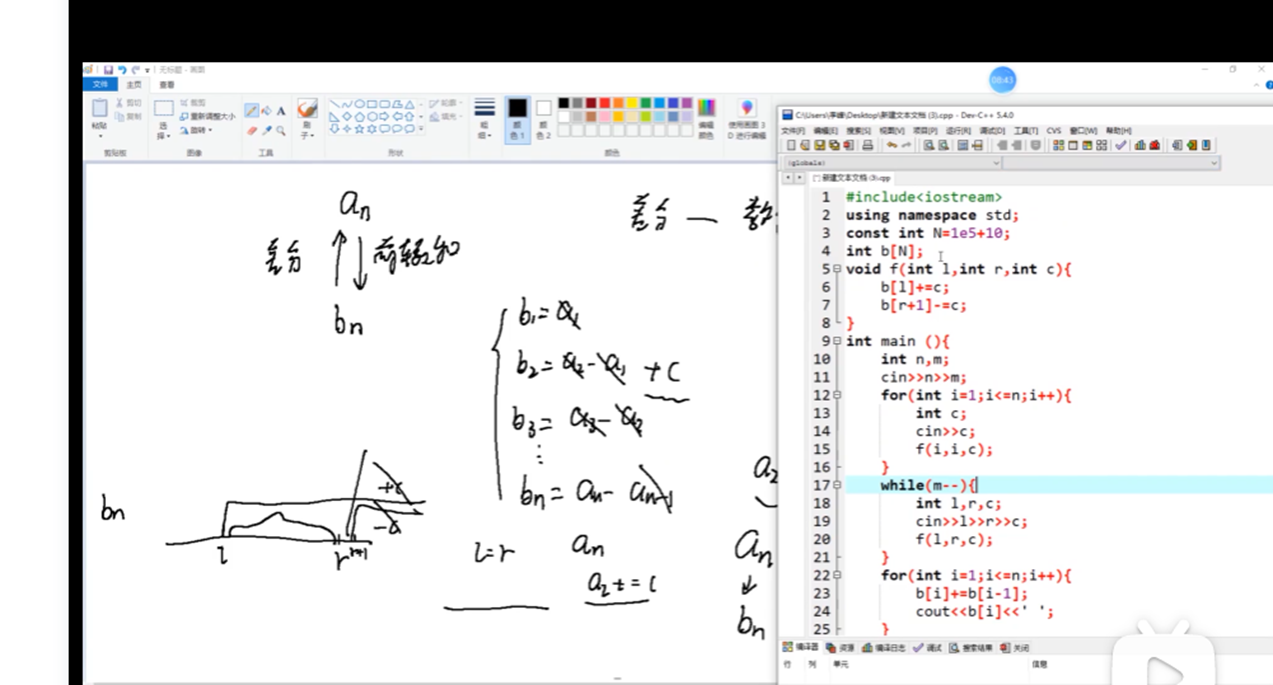
Task: Collapse fold marker at line 17 while loop
Action: (837, 485)
